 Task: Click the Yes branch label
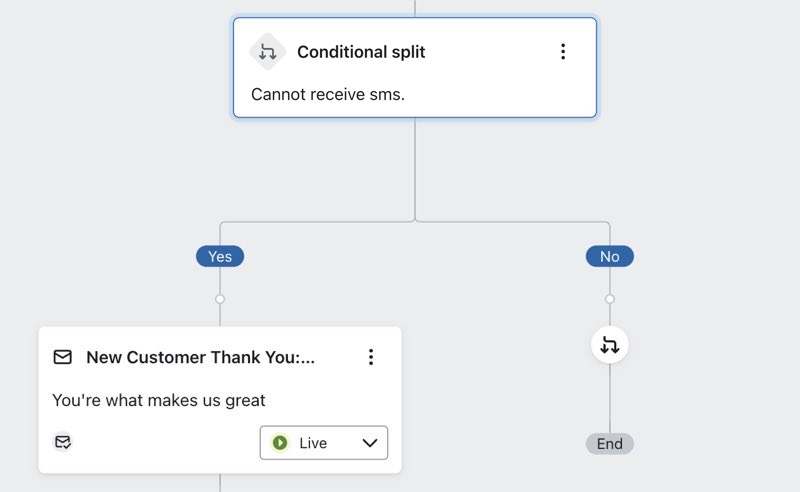(220, 257)
